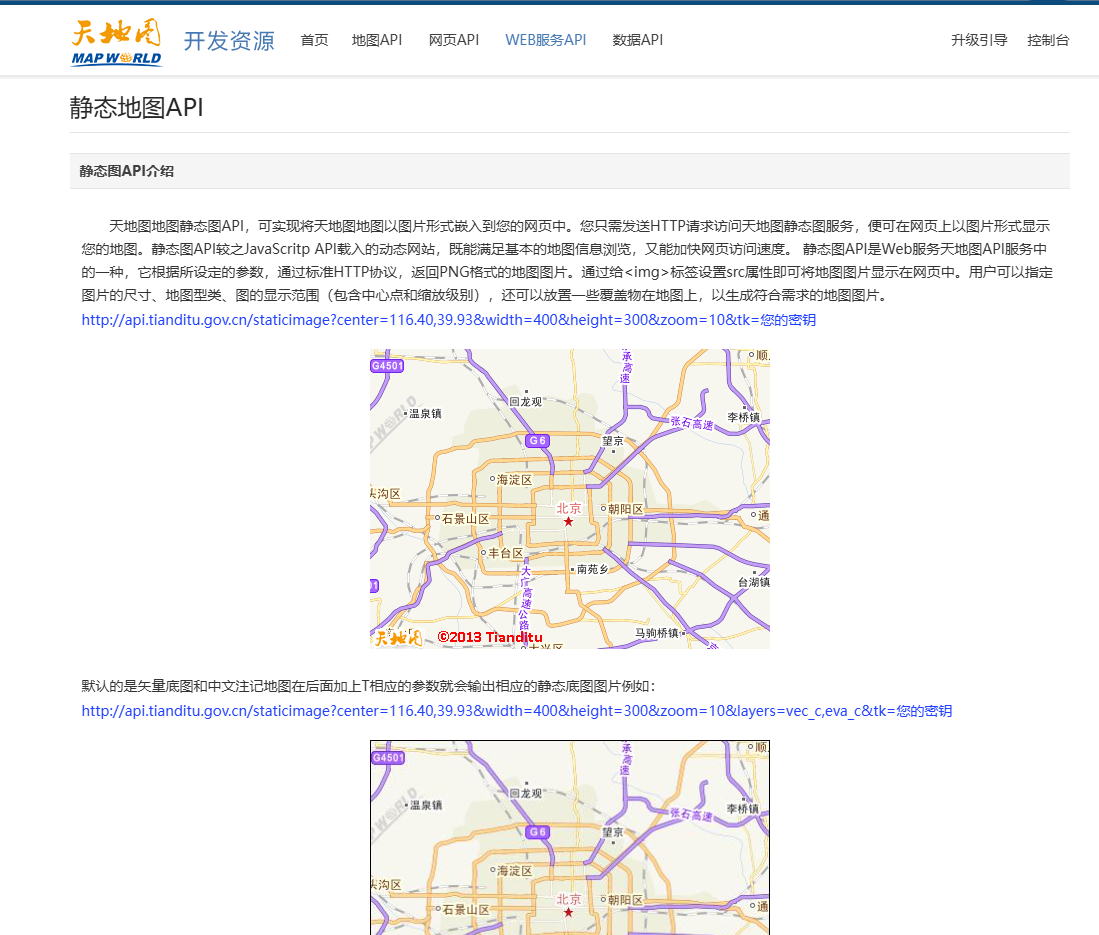Click the 张石高速 label on first map
The height and width of the screenshot is (935, 1099).
click(692, 423)
